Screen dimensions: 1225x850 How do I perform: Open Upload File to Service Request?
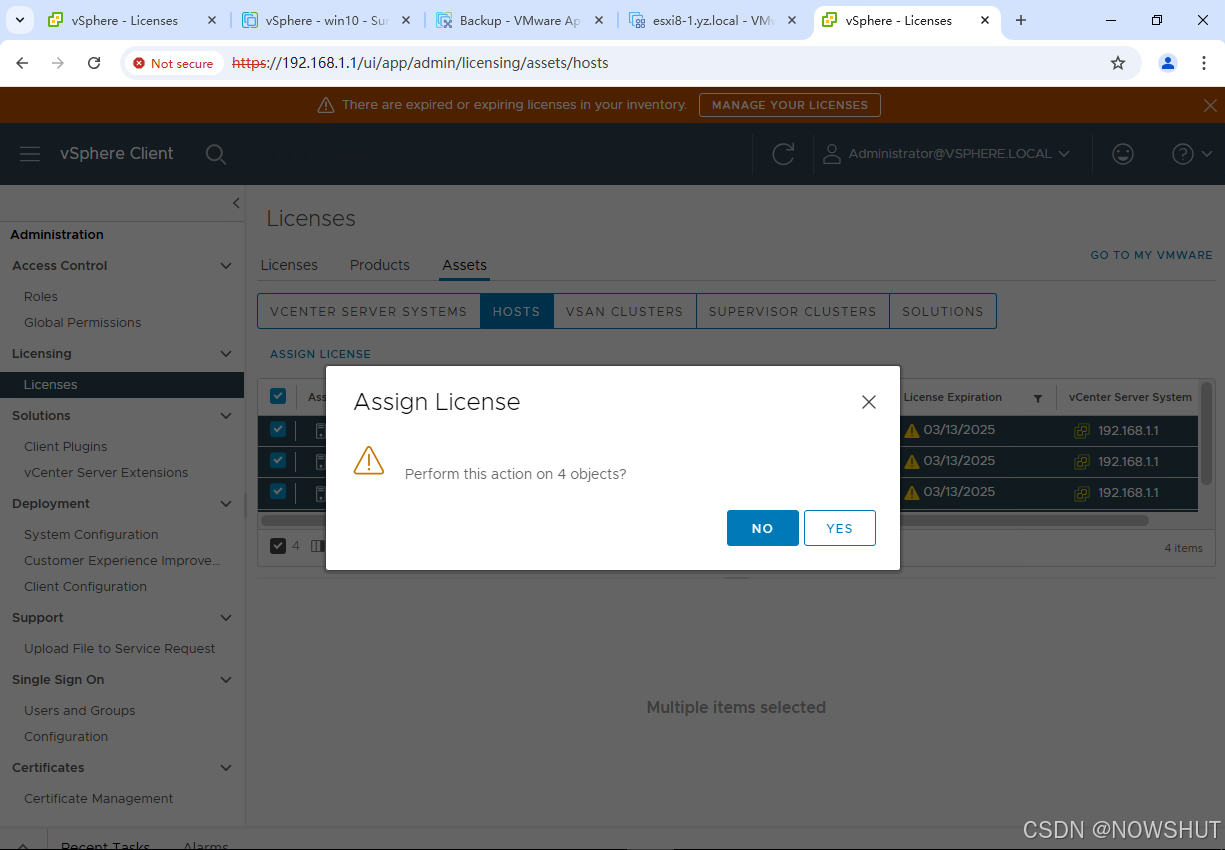coord(120,649)
